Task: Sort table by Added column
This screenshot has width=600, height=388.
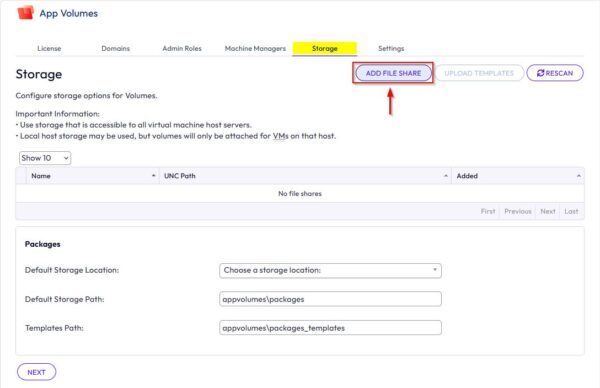Action: tap(518, 176)
